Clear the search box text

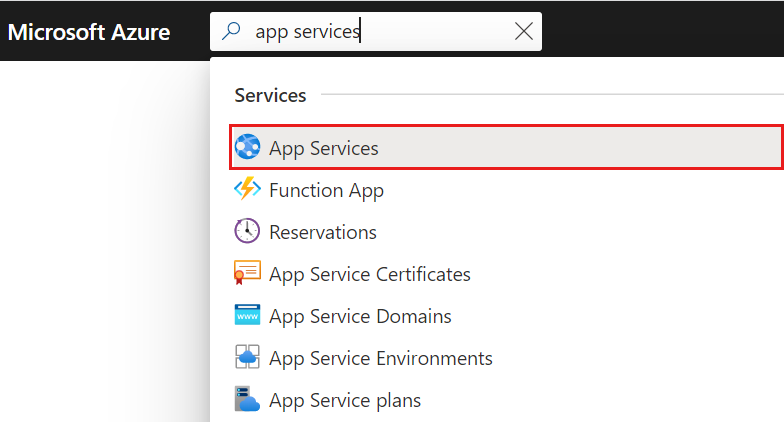point(523,31)
